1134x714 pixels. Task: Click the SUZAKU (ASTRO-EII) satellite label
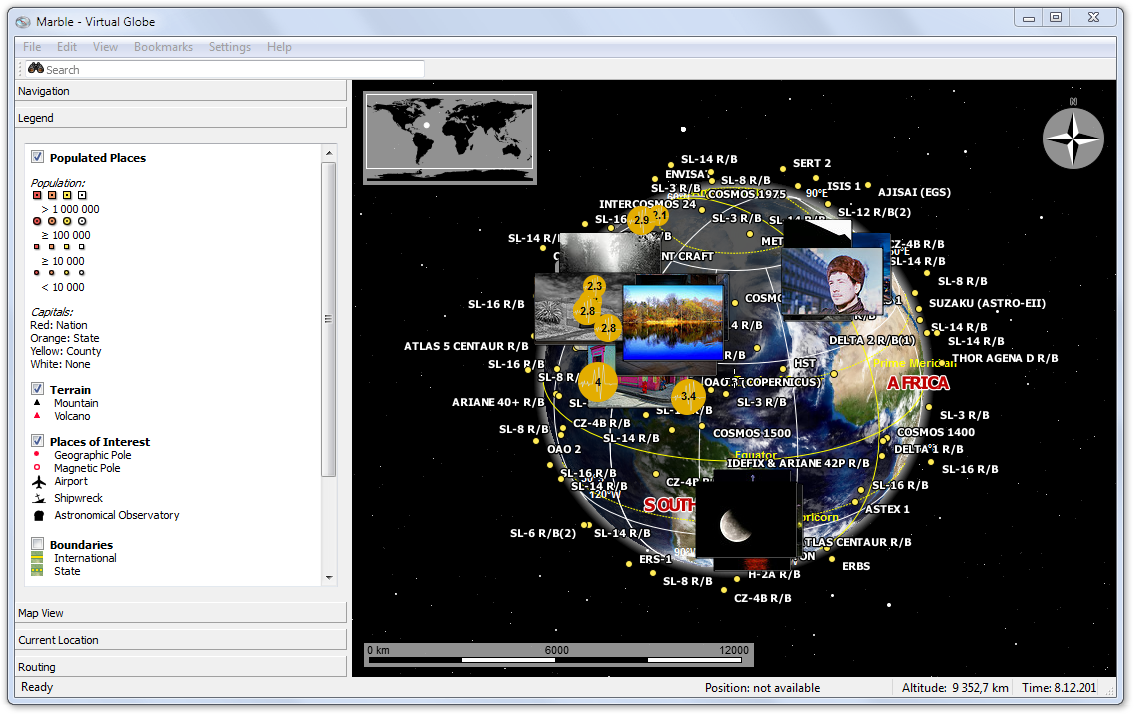(987, 303)
